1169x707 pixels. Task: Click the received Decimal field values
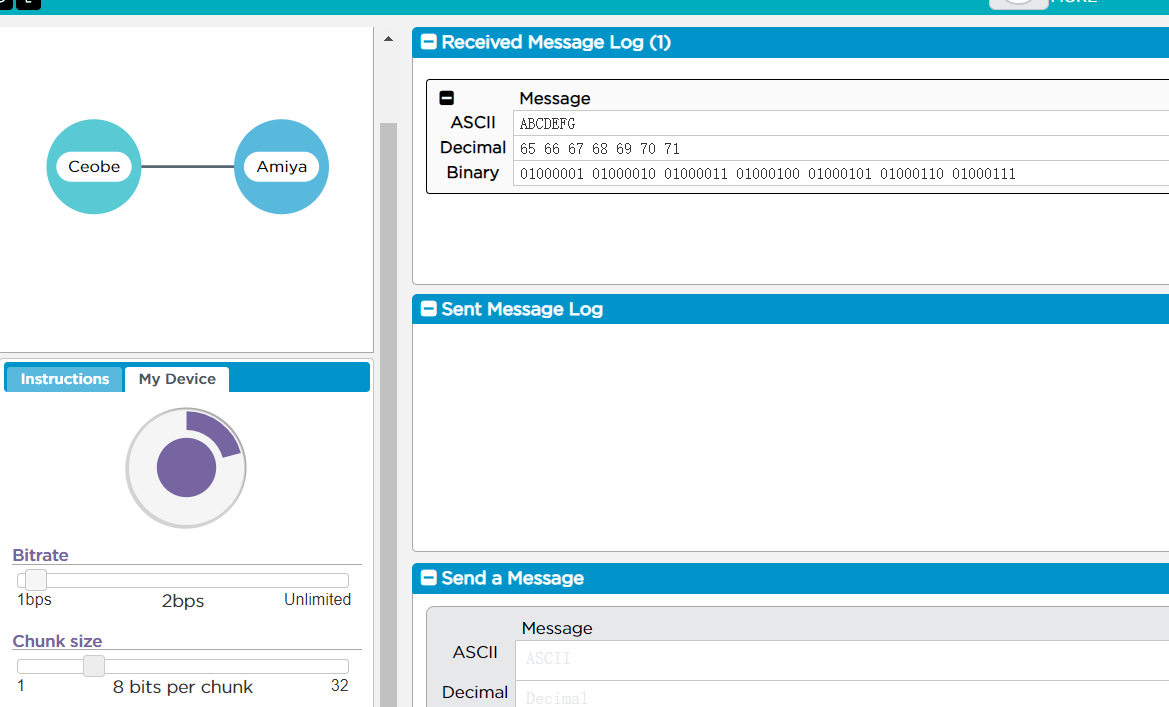point(841,148)
